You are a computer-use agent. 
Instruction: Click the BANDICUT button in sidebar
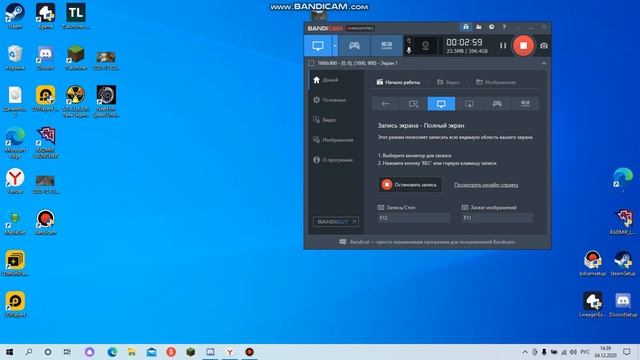336,222
